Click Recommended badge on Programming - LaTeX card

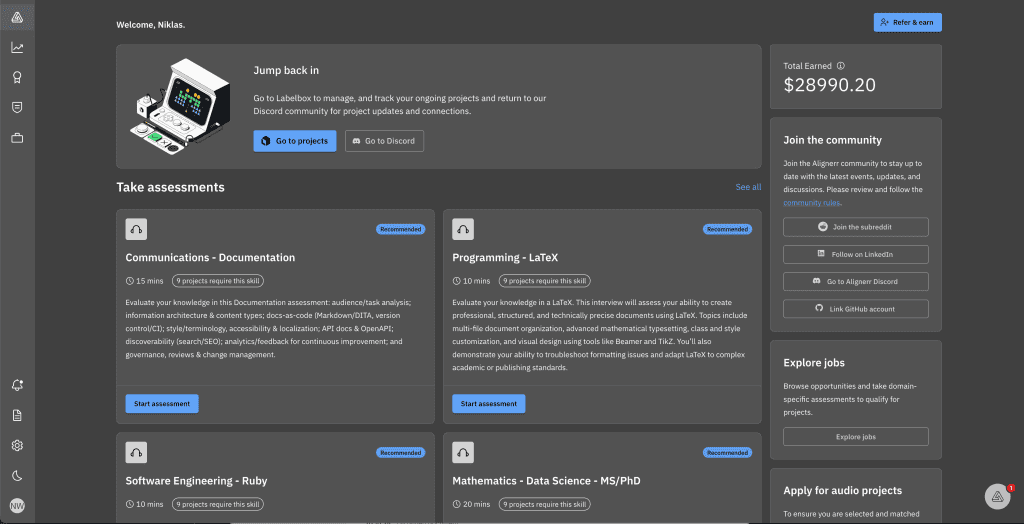point(728,229)
